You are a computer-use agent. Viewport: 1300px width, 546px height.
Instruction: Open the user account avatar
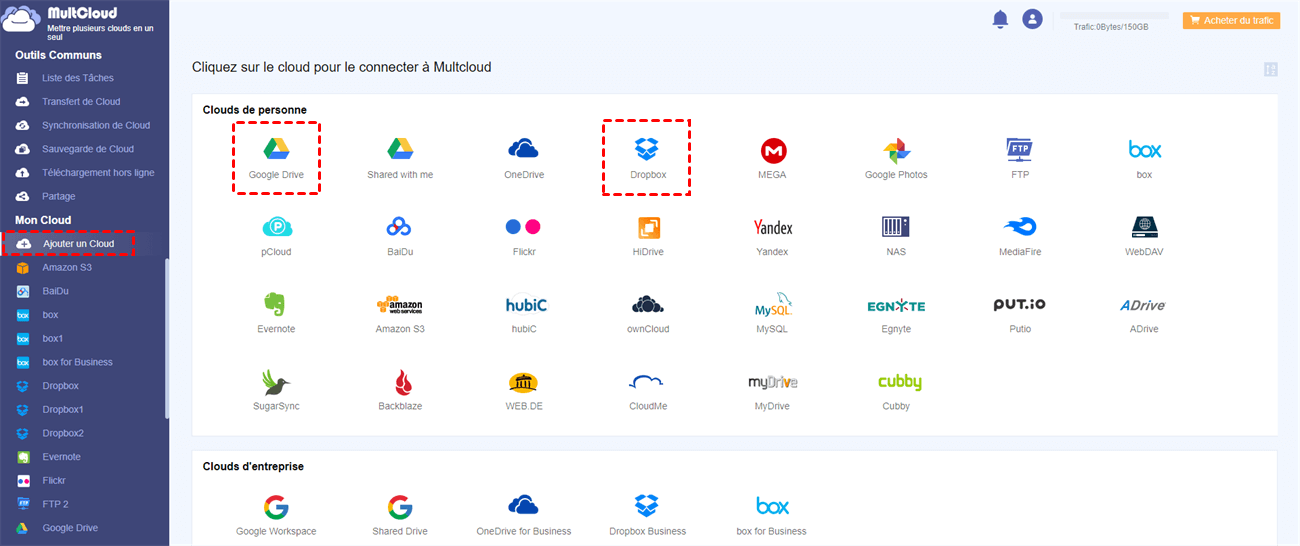1032,19
